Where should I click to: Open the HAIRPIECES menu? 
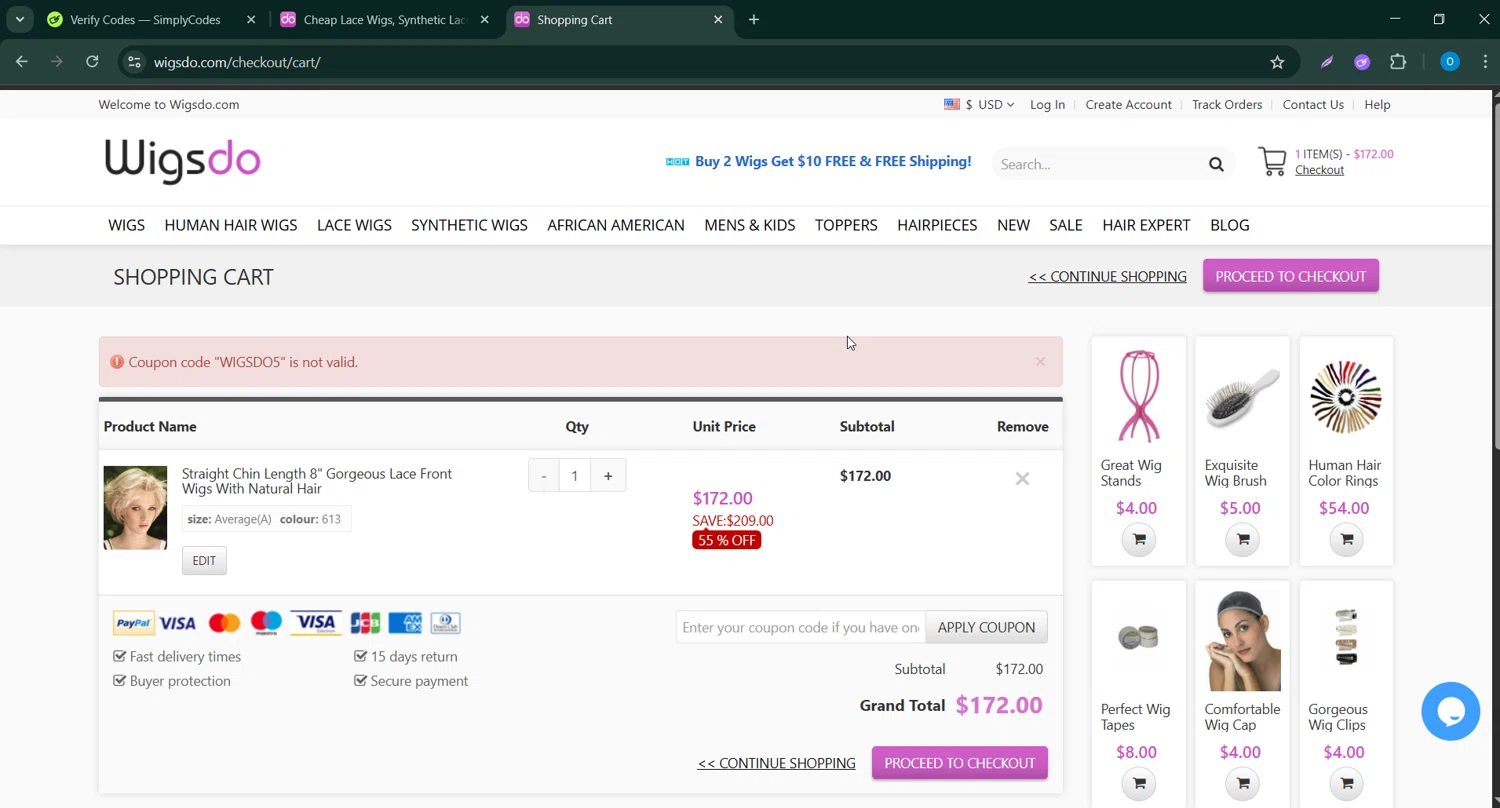click(x=937, y=225)
